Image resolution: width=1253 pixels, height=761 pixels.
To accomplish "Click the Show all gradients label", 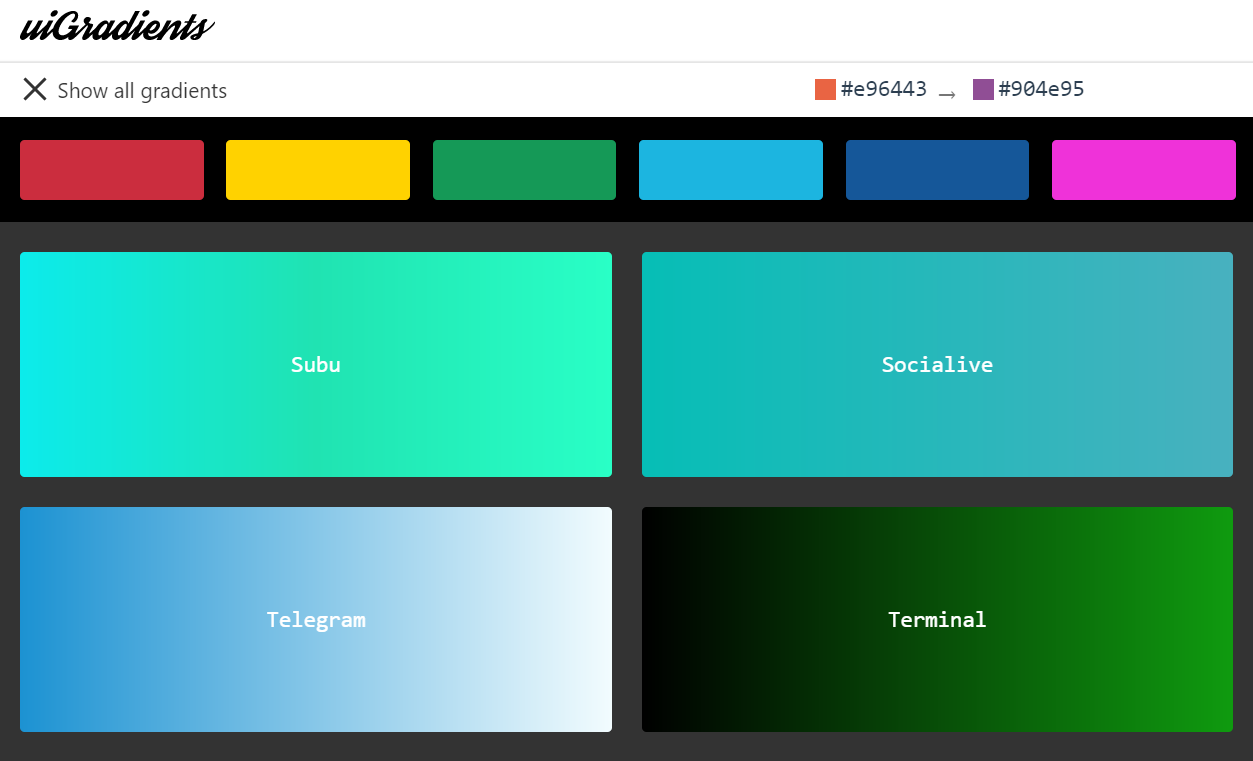I will 142,91.
